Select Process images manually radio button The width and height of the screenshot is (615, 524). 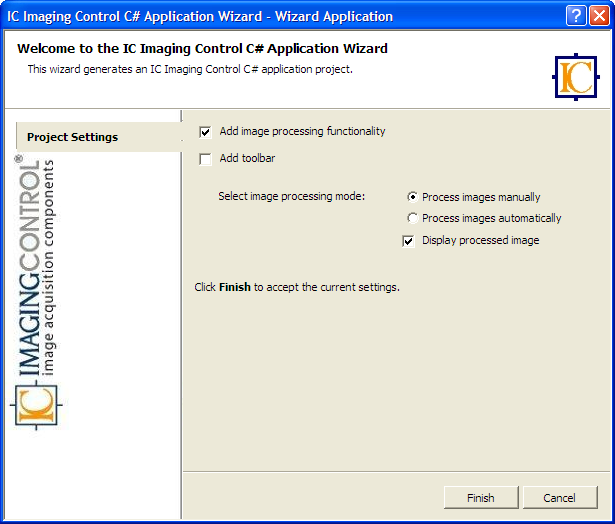412,197
